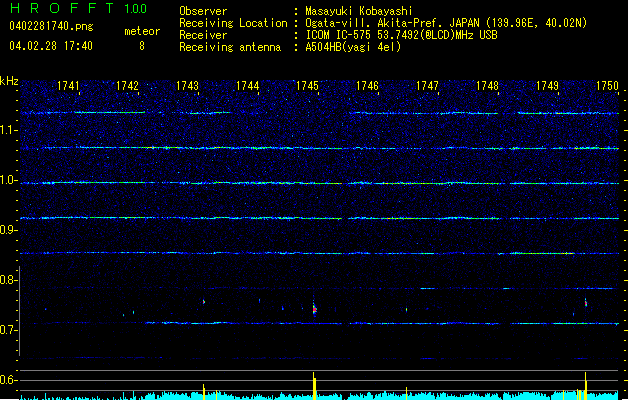Click the meteor count value 8
This screenshot has height=400, width=629.
point(142,46)
